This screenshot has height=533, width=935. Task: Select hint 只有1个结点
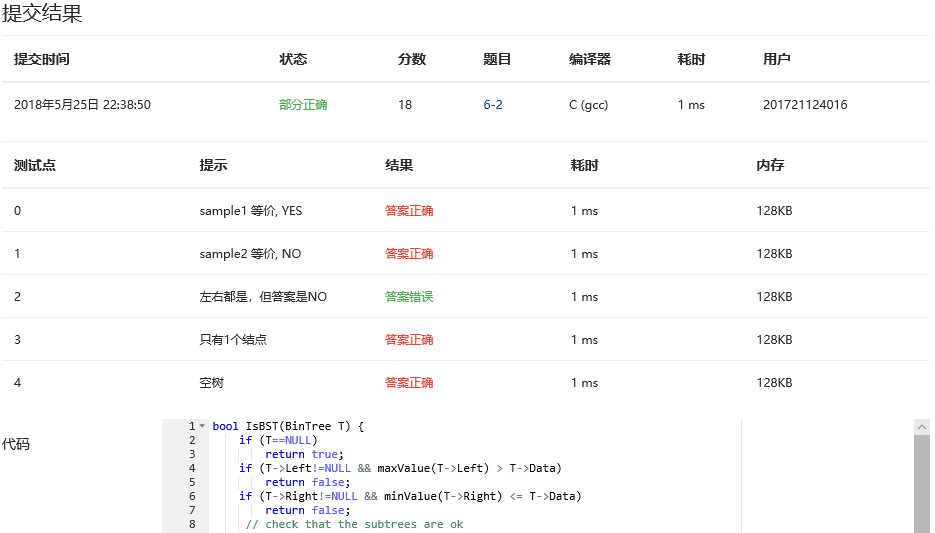pyautogui.click(x=233, y=340)
